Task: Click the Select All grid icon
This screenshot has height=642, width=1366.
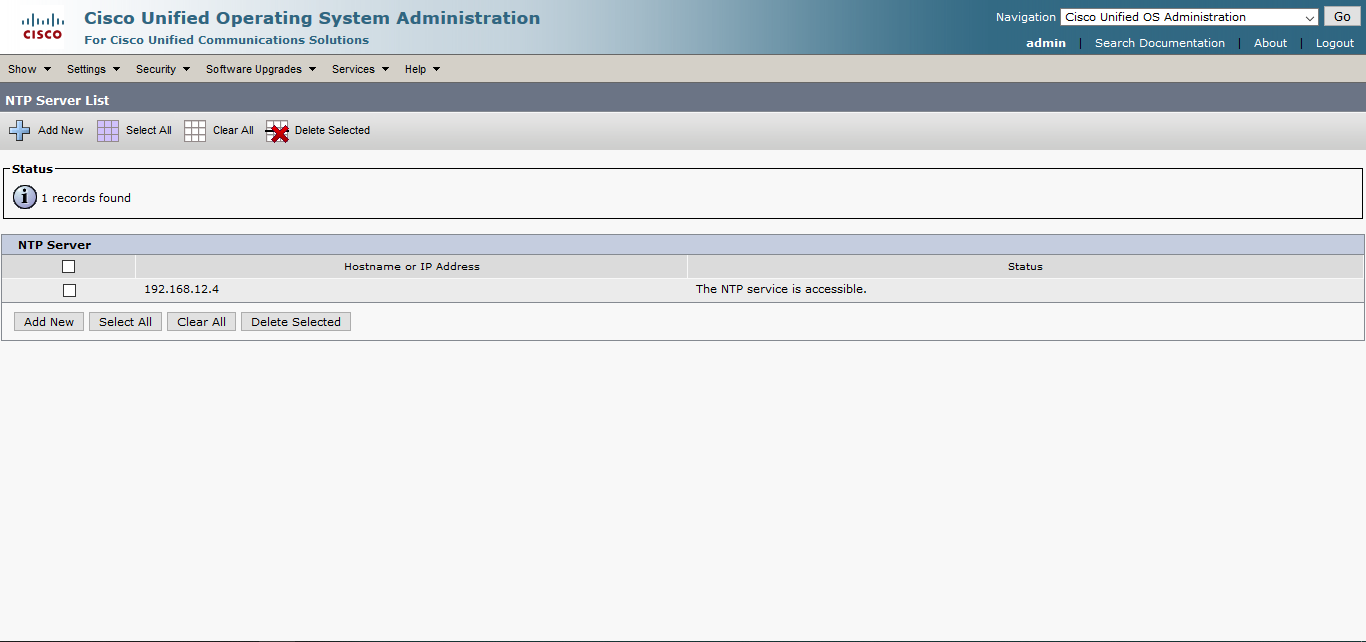Action: [x=107, y=130]
